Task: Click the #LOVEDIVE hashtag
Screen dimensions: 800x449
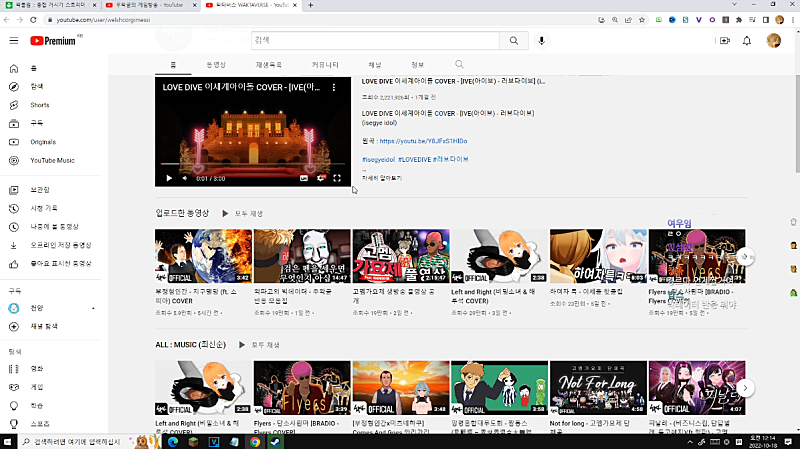Action: point(414,160)
